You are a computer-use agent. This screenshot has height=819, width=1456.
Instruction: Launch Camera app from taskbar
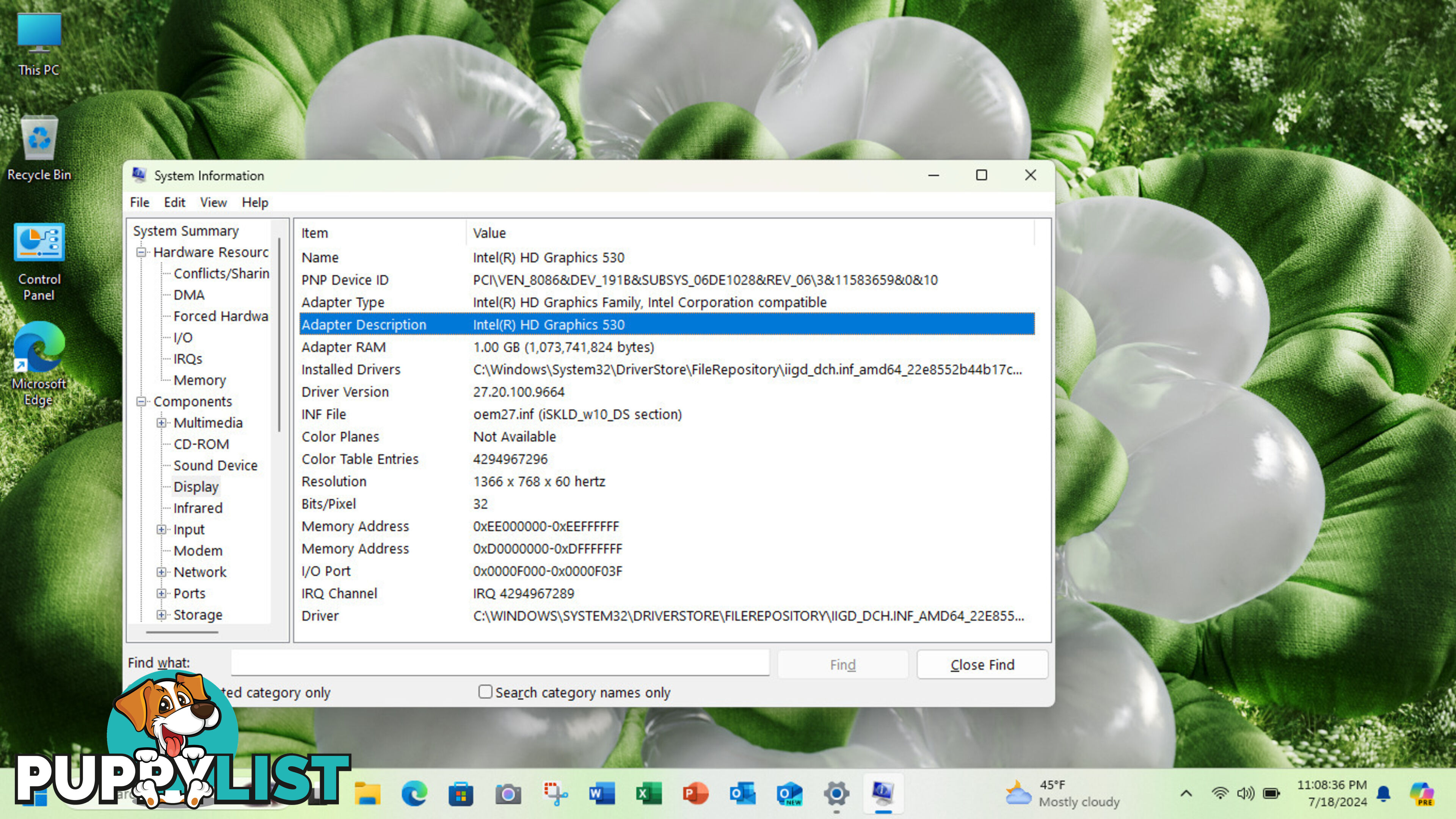pyautogui.click(x=508, y=794)
